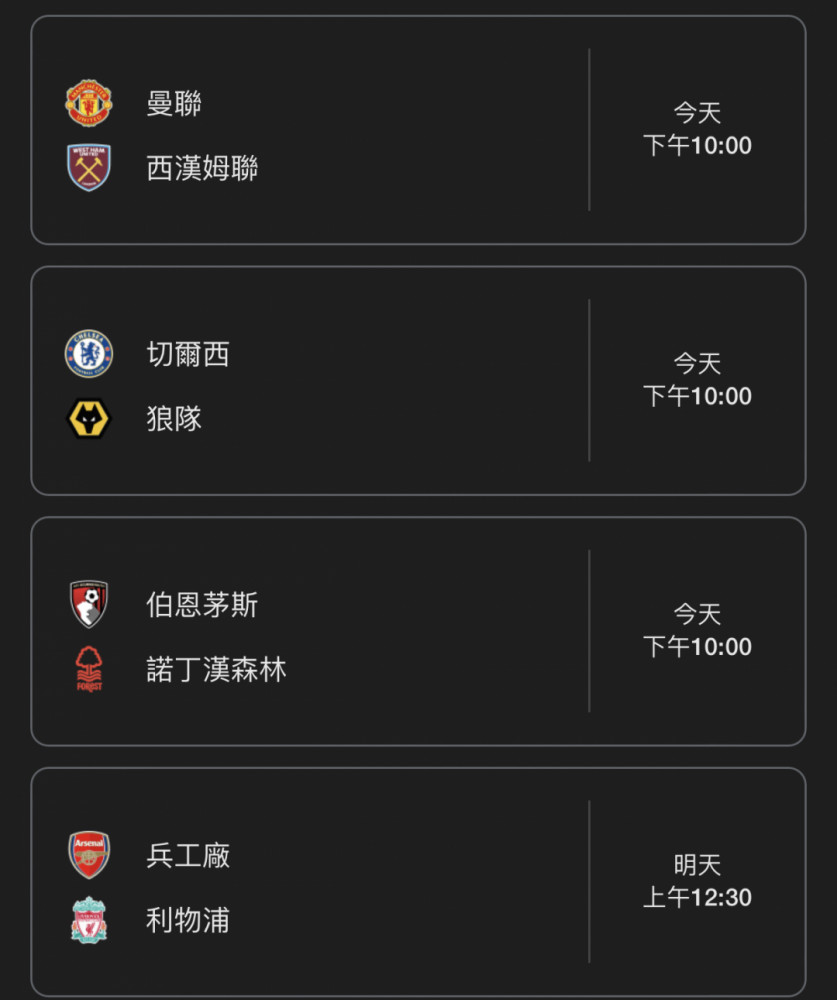Click the Wolves wolf-head logo

89,418
